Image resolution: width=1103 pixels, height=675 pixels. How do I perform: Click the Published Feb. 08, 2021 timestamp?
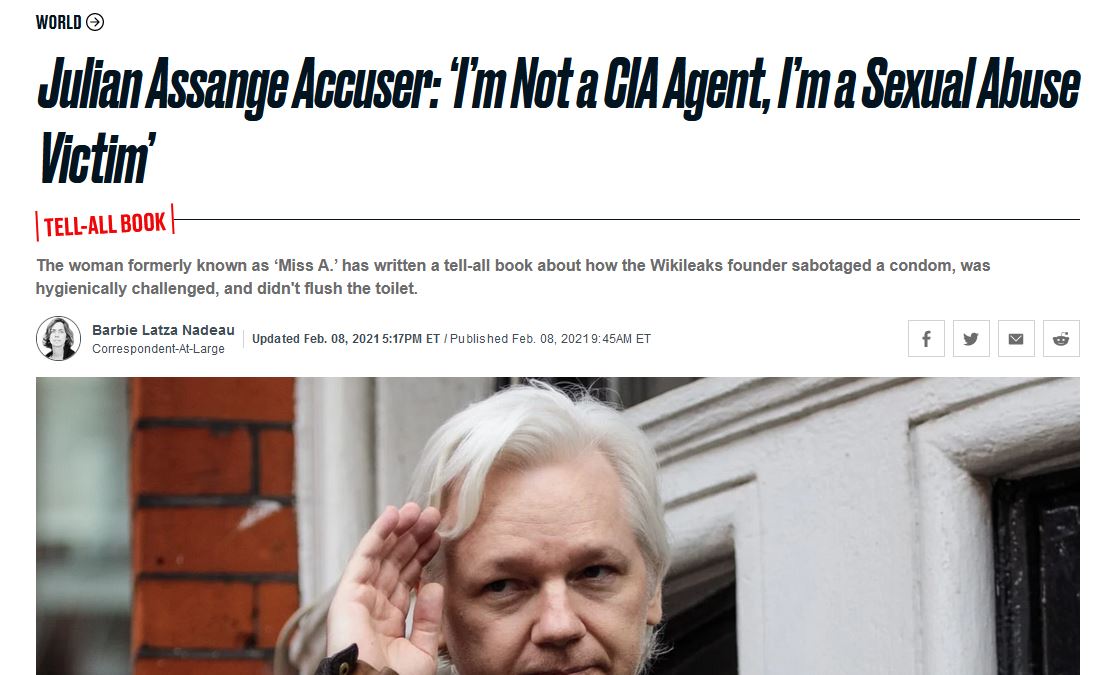[x=551, y=339]
